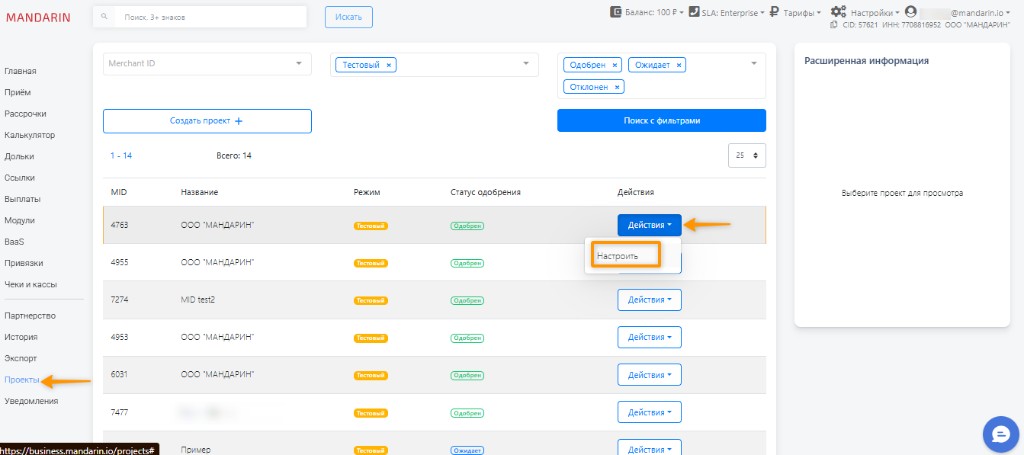Copy CID with the clipboard icon
This screenshot has height=455, width=1024.
833,25
